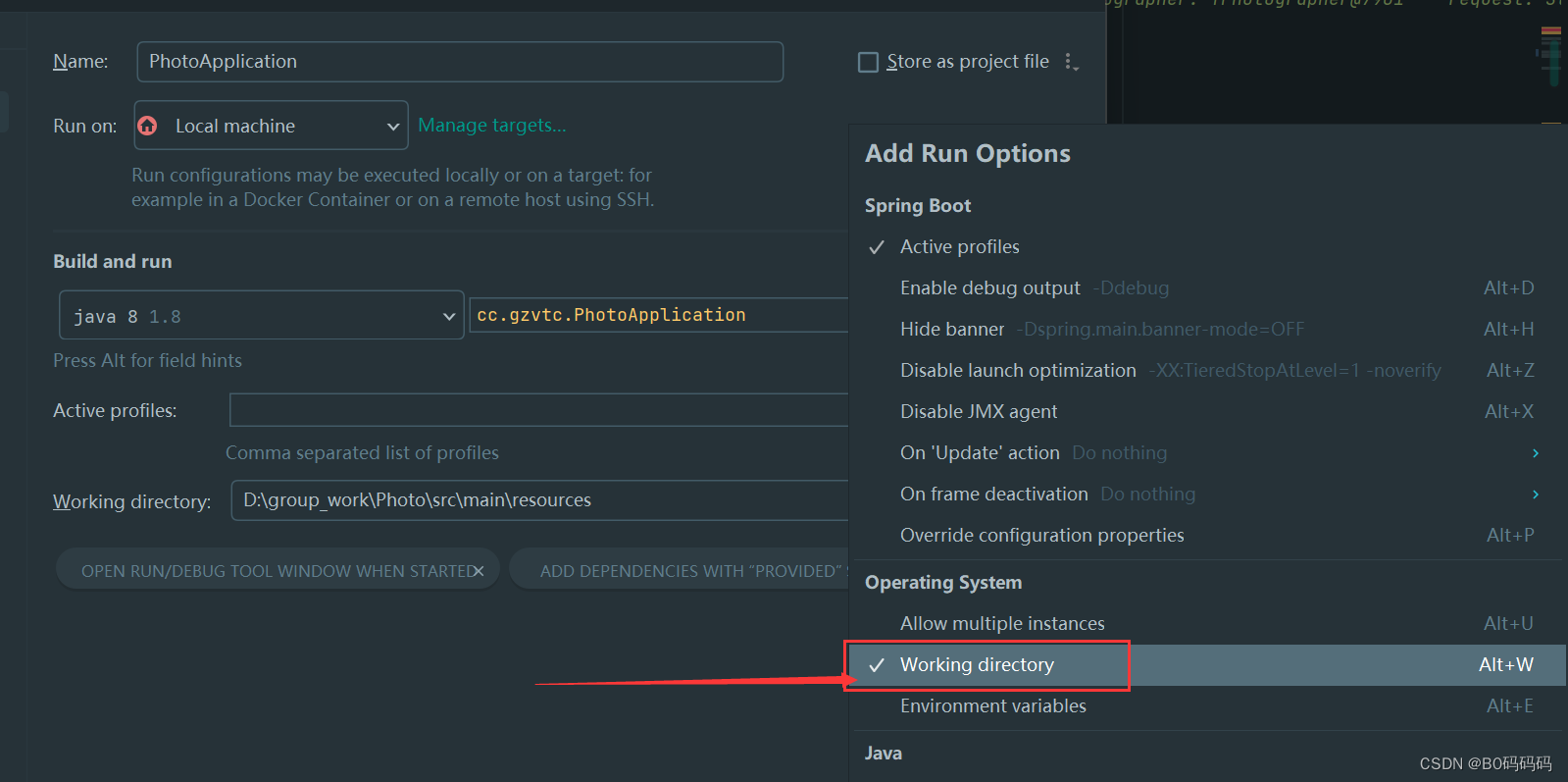Select Allow multiple instances option
This screenshot has width=1568, height=782.
click(x=1207, y=624)
